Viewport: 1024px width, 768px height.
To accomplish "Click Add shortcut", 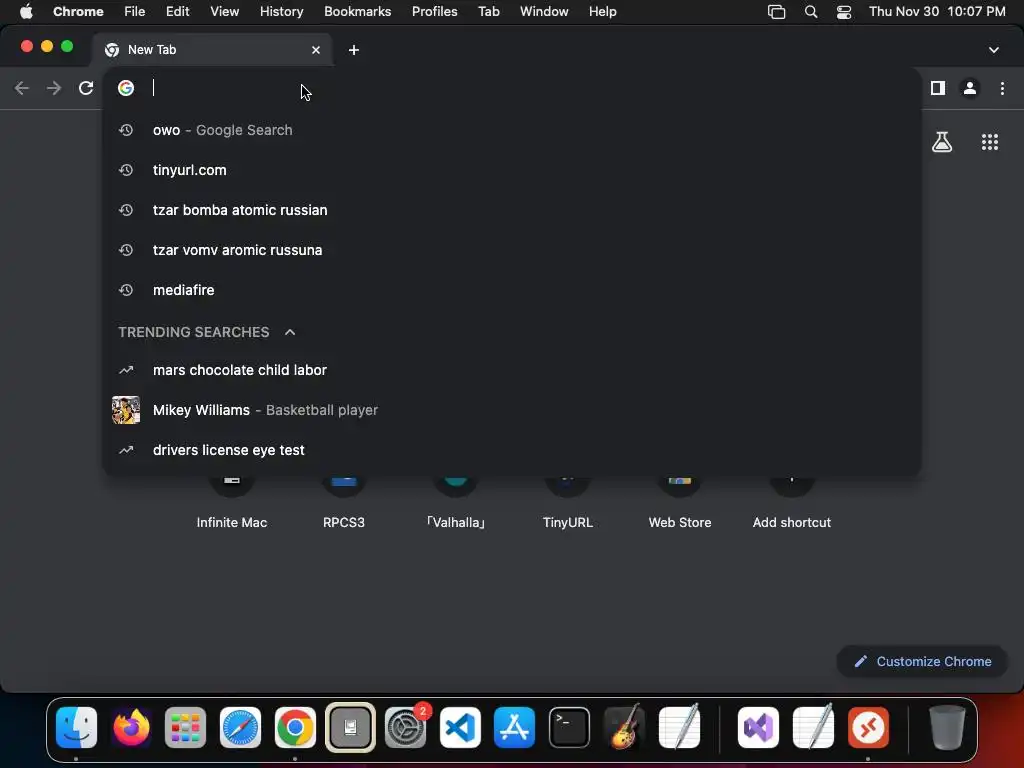I will point(792,504).
